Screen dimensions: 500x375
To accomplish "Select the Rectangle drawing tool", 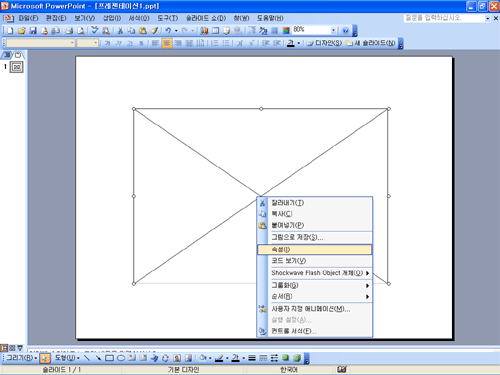I will coord(109,358).
